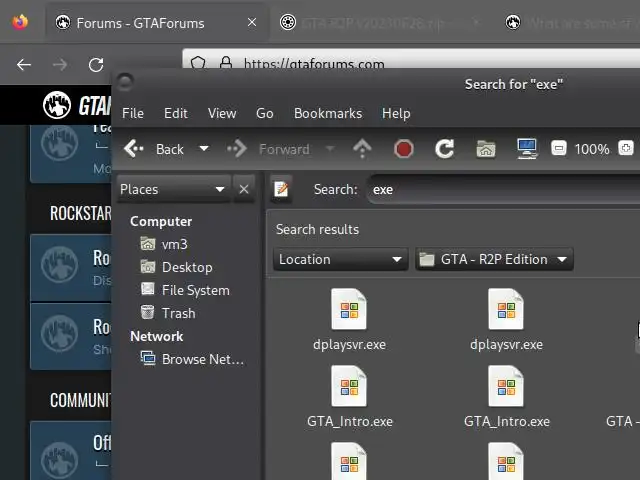The width and height of the screenshot is (640, 480).
Task: Open the Bookmarks menu
Action: pyautogui.click(x=328, y=113)
